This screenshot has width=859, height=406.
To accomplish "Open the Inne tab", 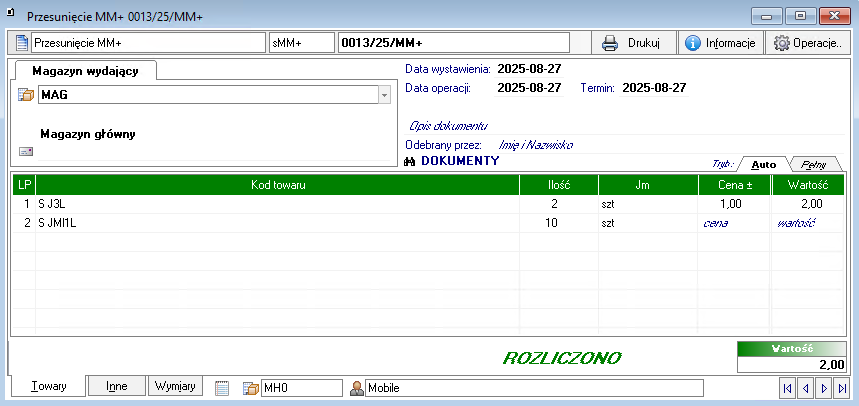I will point(116,386).
